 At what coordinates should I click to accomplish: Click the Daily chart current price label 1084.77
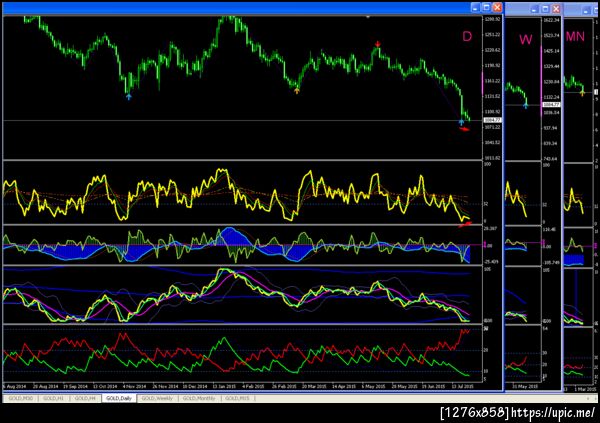point(492,120)
